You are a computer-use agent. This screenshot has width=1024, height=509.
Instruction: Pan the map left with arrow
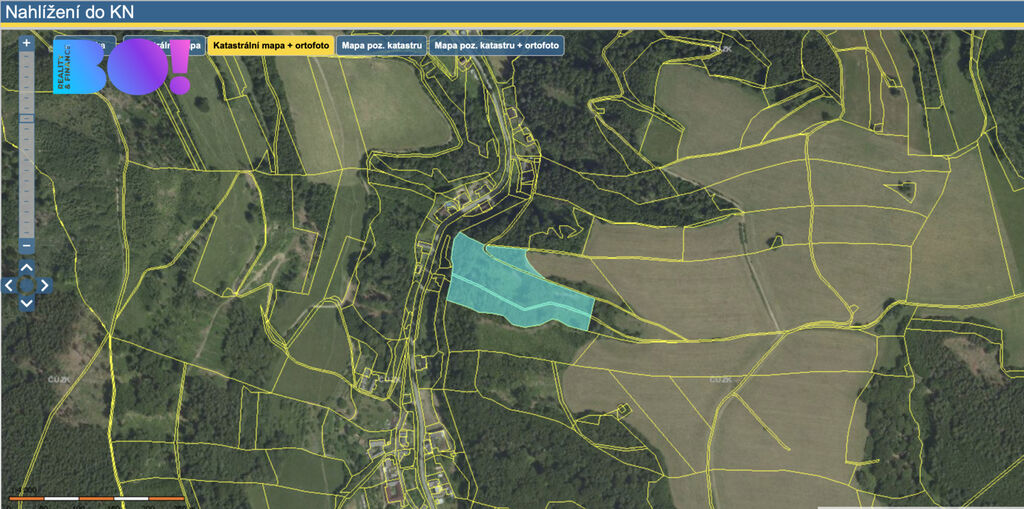point(9,285)
